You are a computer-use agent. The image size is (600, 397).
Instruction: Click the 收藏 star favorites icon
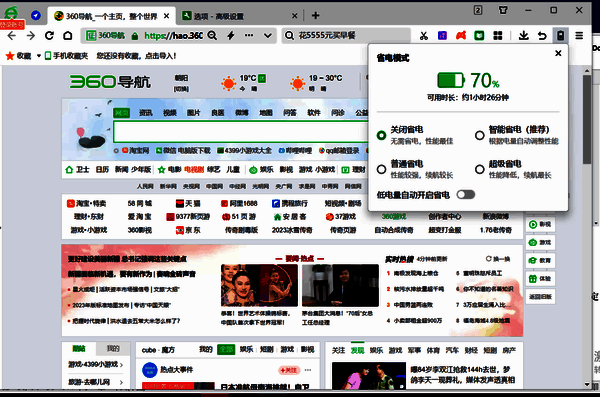click(10, 56)
